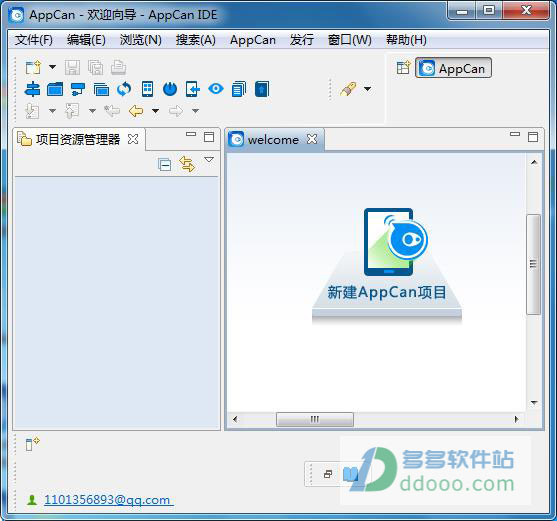Minimize the 项目资源管理器 panel
557x521 pixels.
click(x=191, y=134)
